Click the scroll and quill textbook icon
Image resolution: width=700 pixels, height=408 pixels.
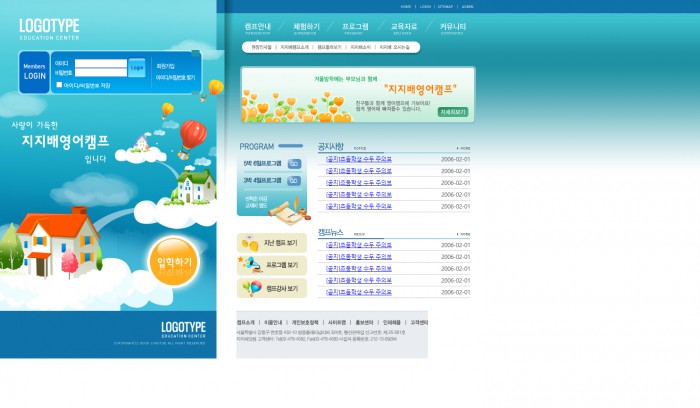pos(283,210)
